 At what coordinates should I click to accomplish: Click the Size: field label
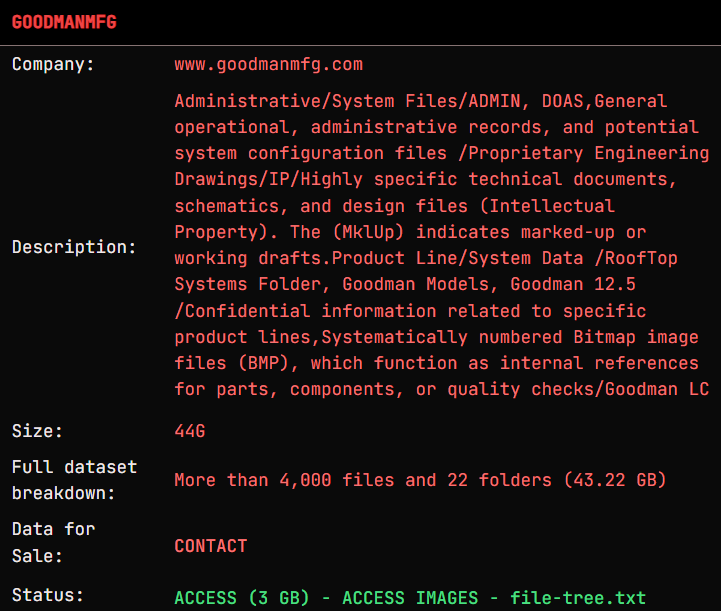click(37, 431)
